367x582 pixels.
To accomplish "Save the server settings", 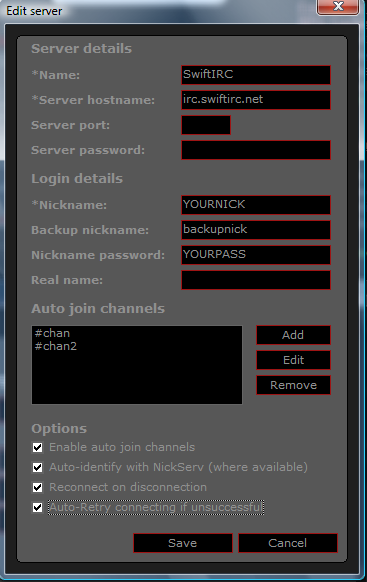I will (183, 543).
